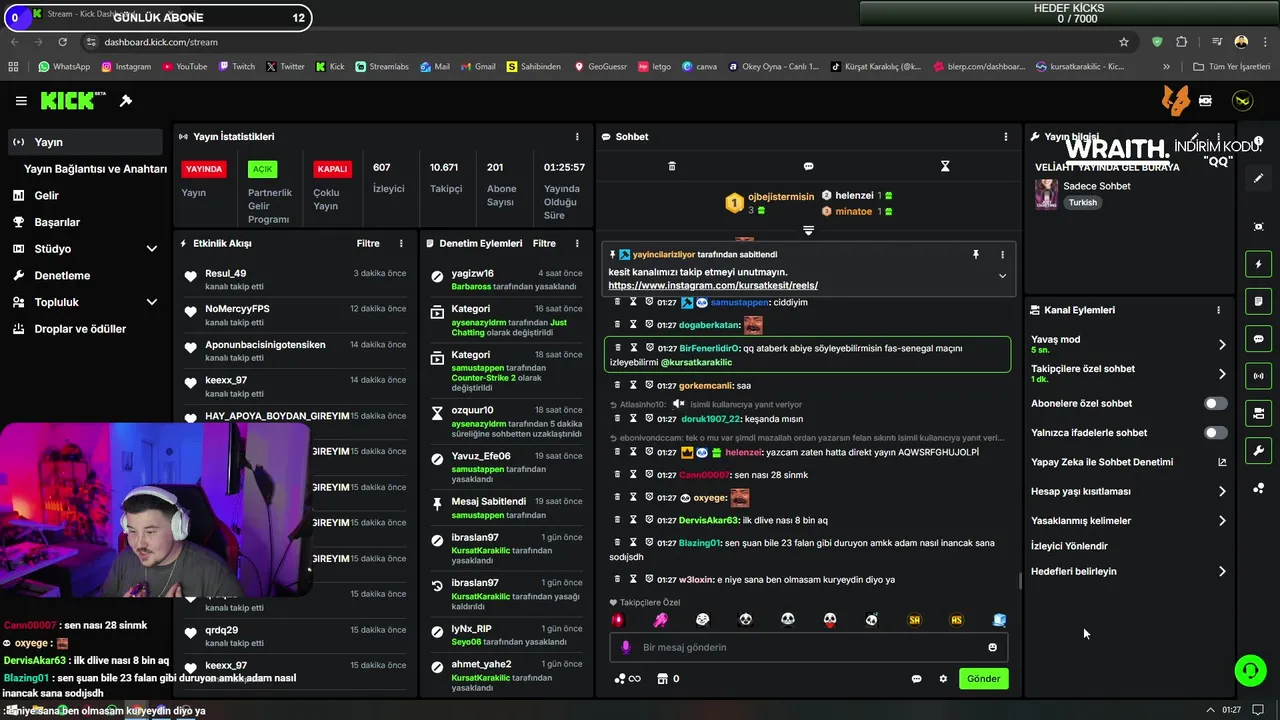Open Denetim Eylemleri three-dot menu

(x=577, y=243)
